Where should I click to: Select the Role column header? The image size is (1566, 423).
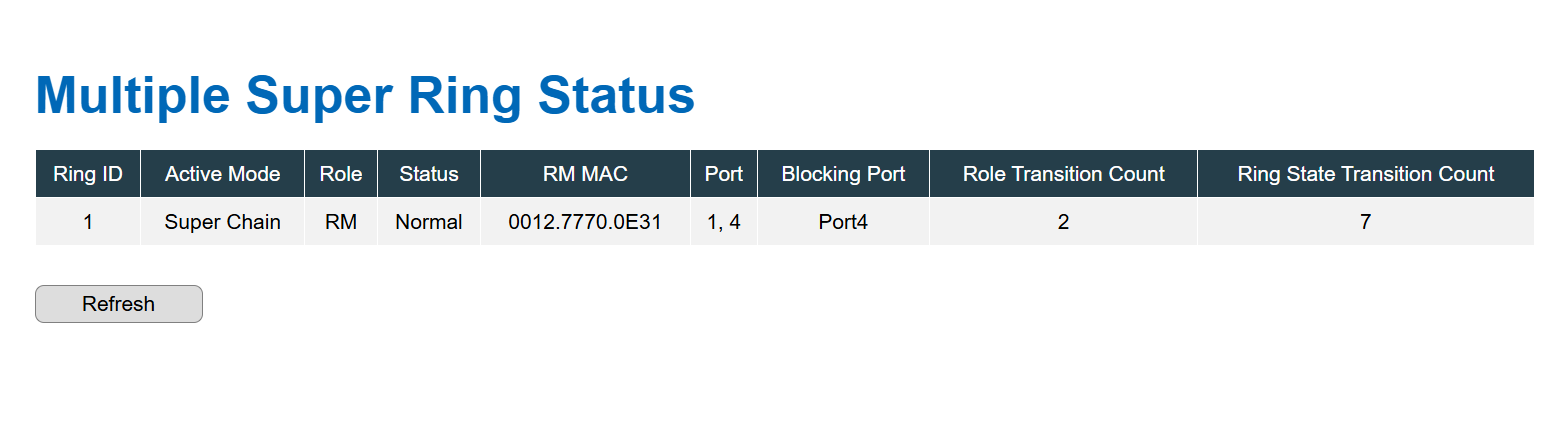coord(341,174)
